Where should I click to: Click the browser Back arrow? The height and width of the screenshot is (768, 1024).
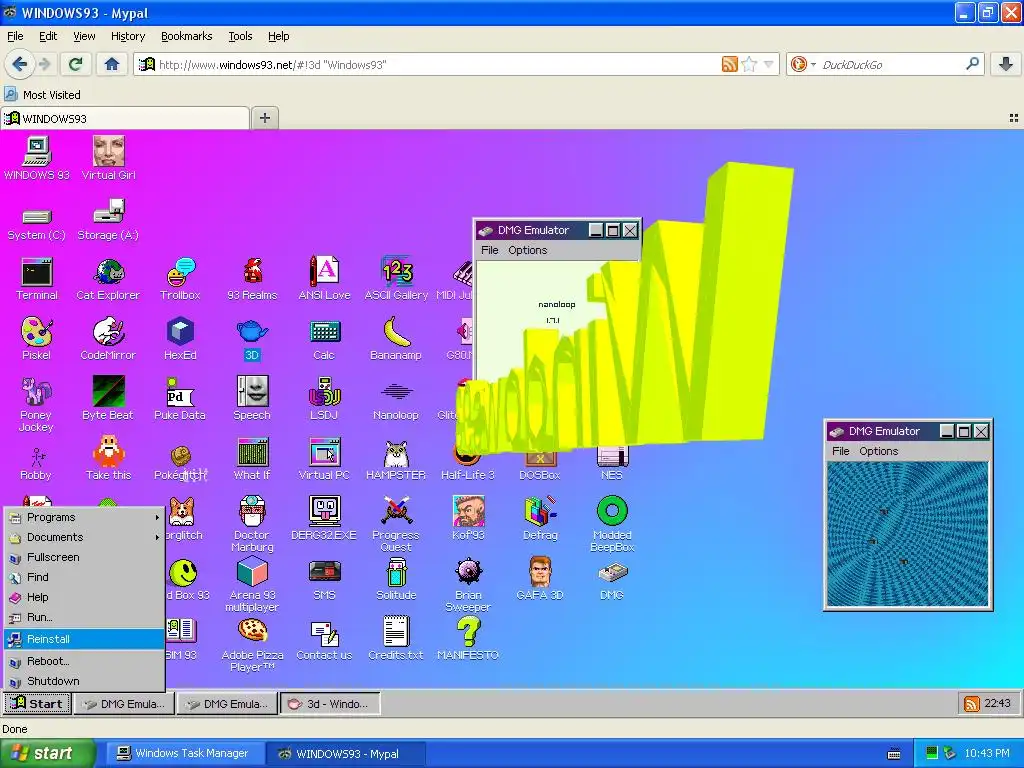click(x=19, y=64)
